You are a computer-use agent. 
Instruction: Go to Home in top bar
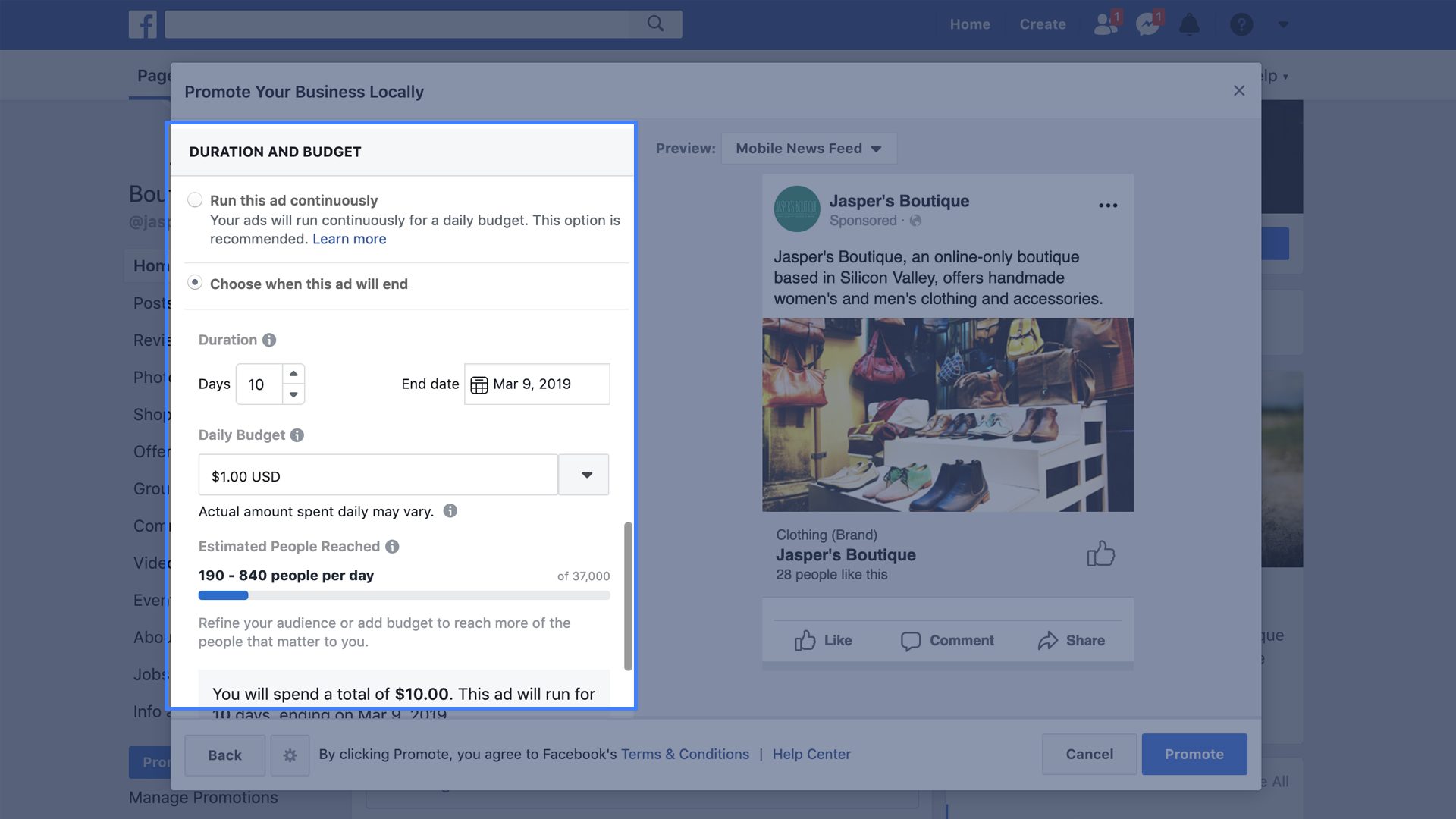970,24
